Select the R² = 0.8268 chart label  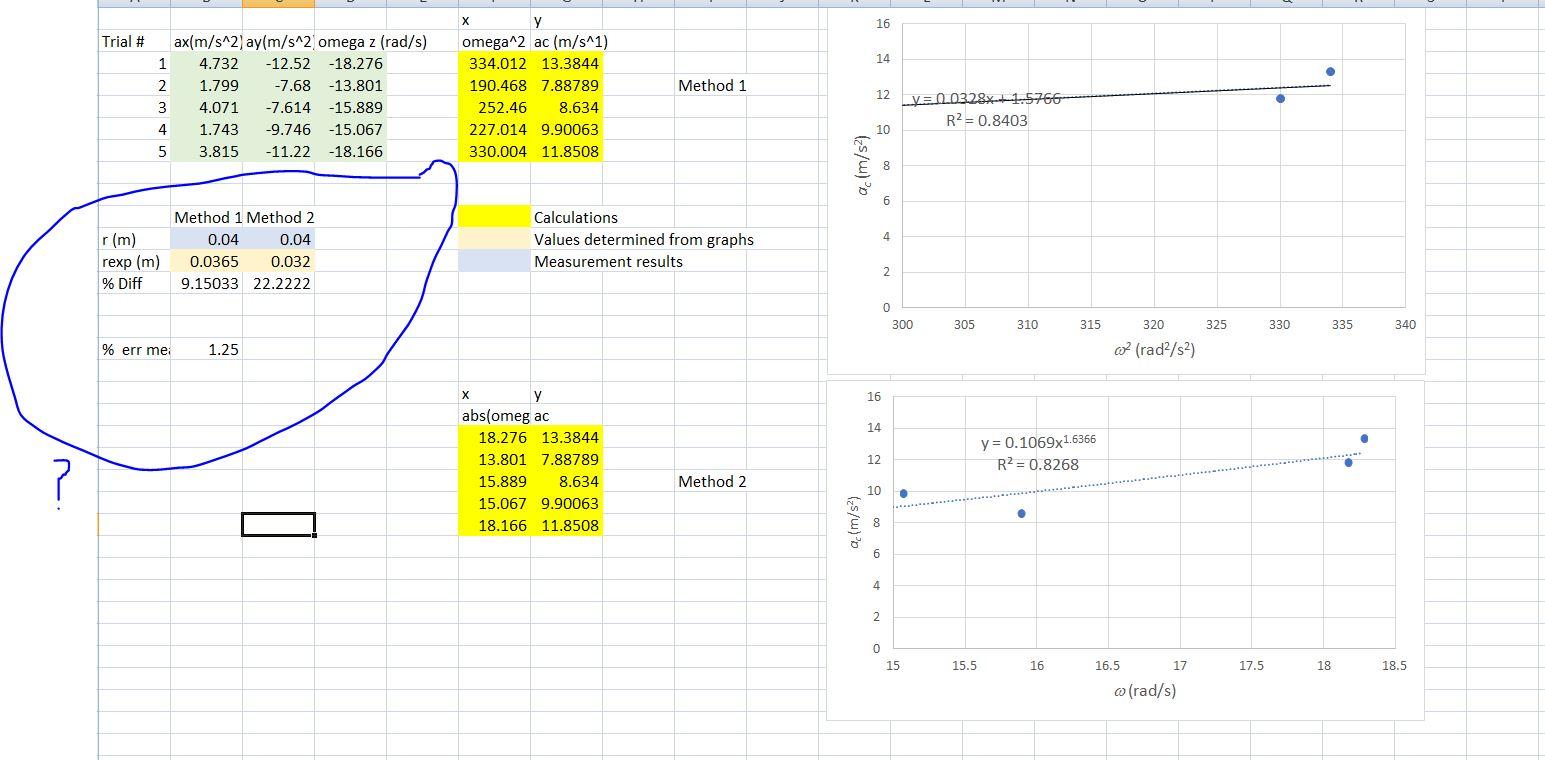click(1038, 464)
